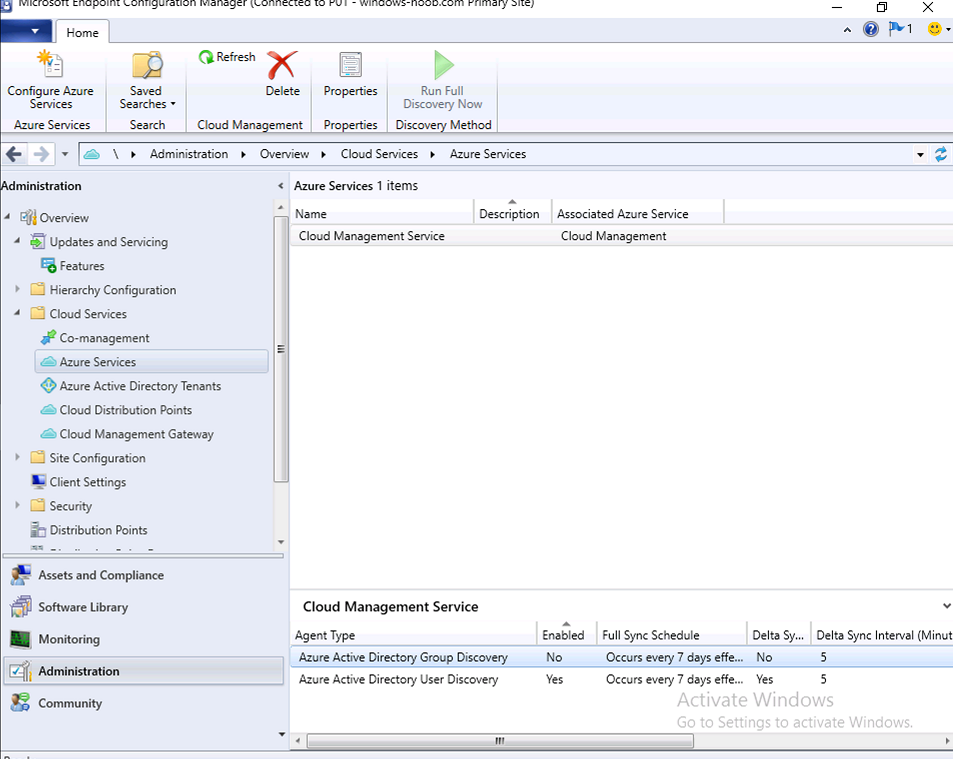This screenshot has width=953, height=759.
Task: Open Co-management node
Action: point(104,338)
